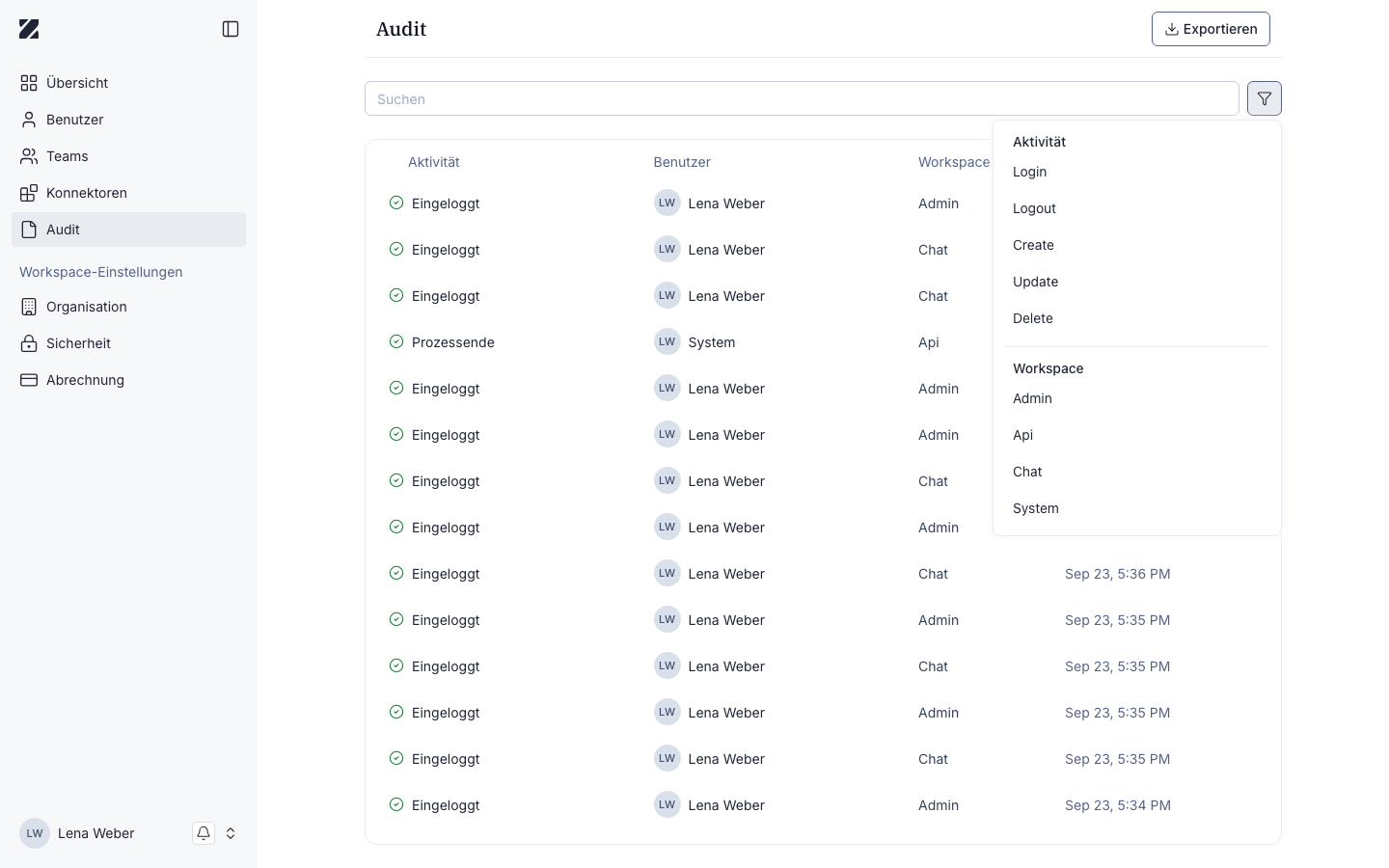
Task: Filter workspace by System option
Action: (1137, 508)
